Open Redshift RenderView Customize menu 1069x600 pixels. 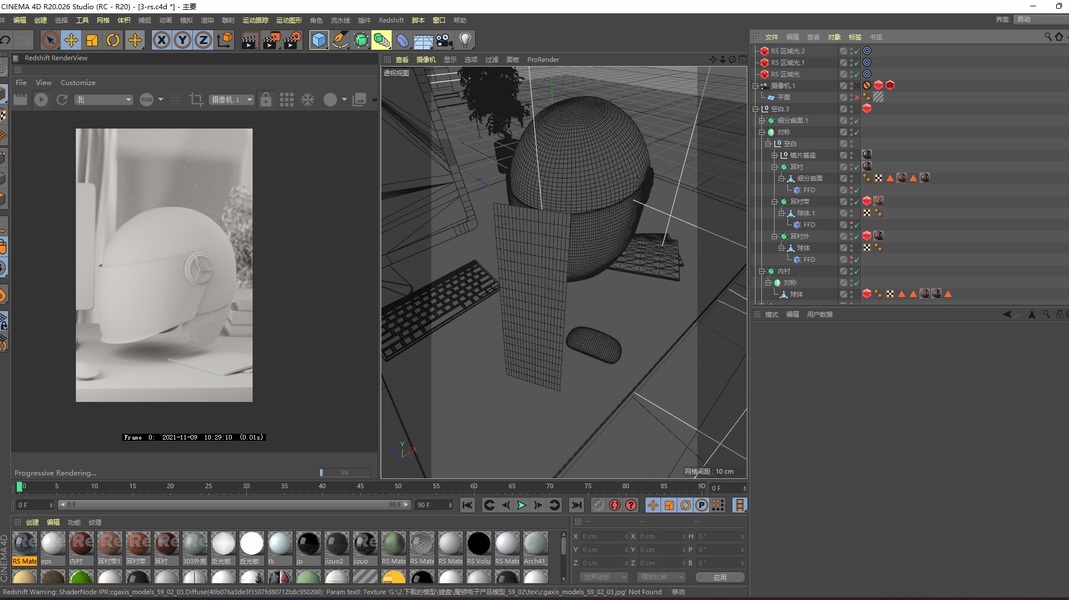pos(78,82)
